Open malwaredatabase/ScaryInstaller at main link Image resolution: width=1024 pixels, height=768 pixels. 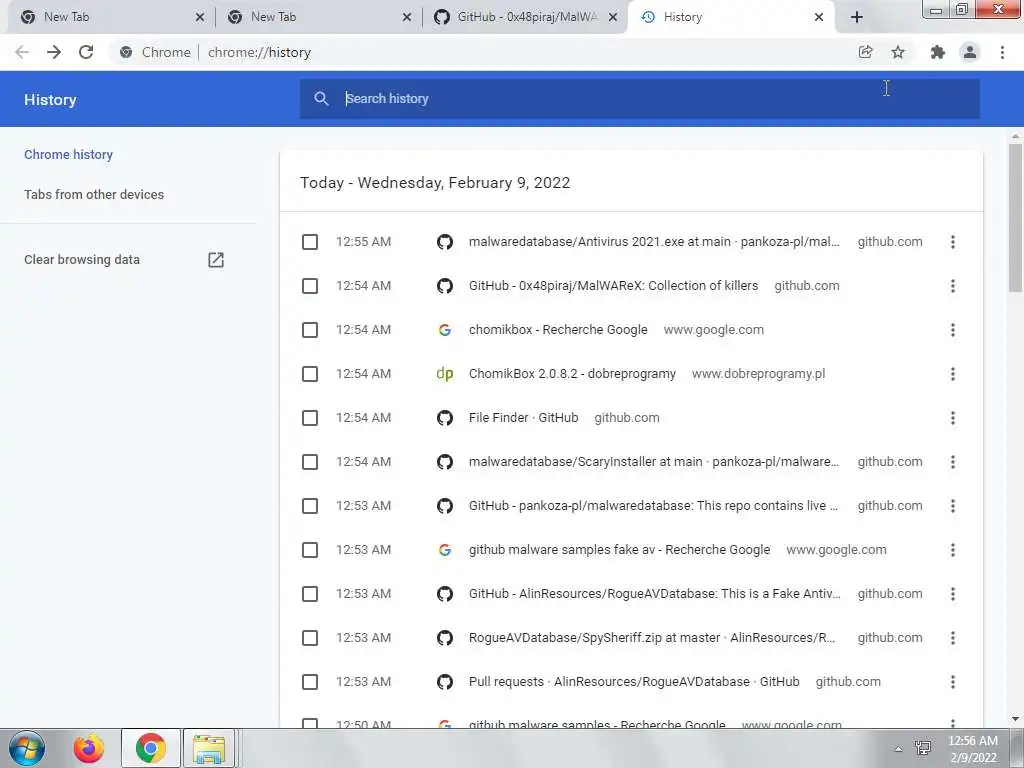654,462
